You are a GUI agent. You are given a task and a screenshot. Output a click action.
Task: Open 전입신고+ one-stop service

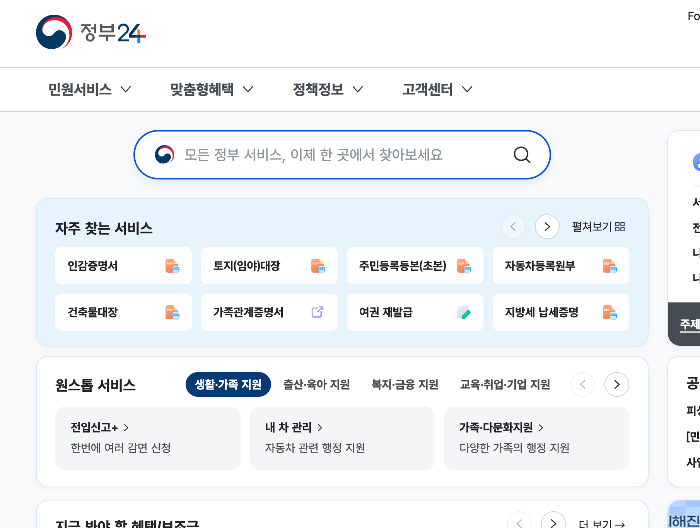[148, 438]
